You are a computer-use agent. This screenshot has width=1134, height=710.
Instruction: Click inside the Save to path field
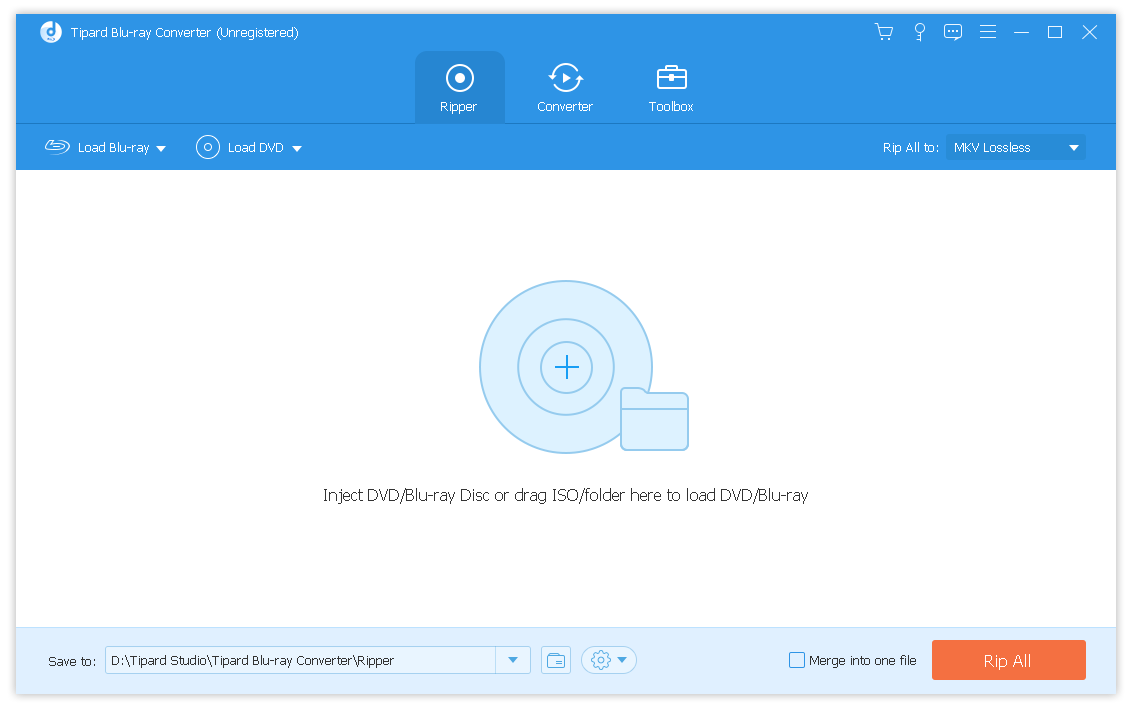[300, 660]
